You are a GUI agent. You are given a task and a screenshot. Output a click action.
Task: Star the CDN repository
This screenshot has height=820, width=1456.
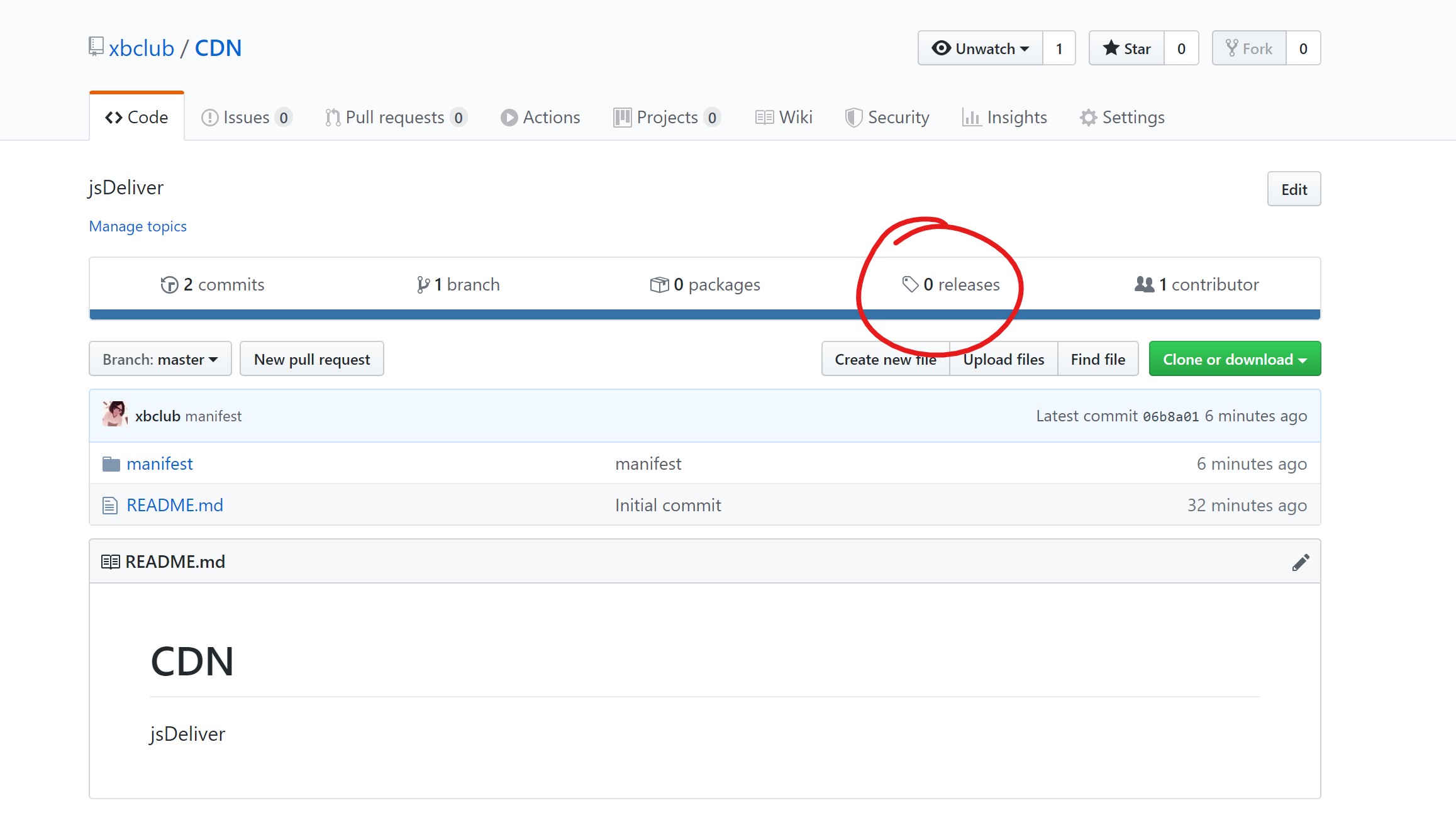click(x=1126, y=48)
